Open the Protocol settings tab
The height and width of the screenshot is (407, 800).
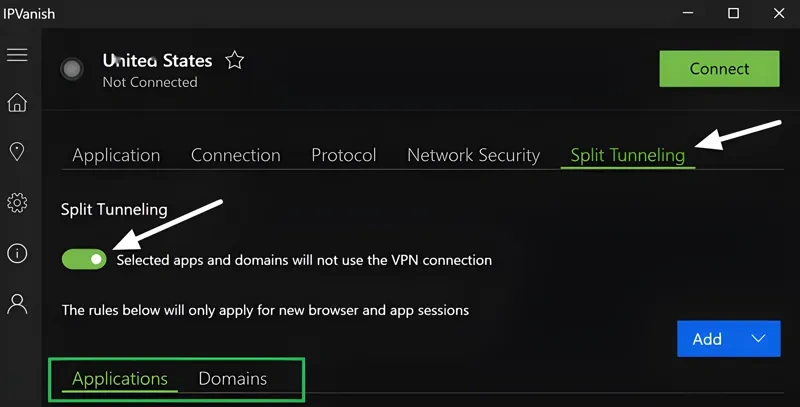(343, 155)
